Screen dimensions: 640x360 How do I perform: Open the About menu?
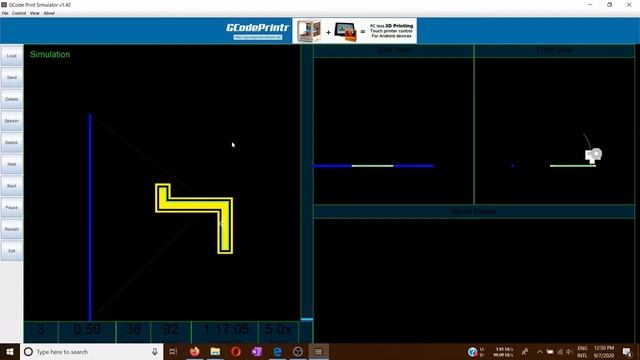(x=49, y=13)
